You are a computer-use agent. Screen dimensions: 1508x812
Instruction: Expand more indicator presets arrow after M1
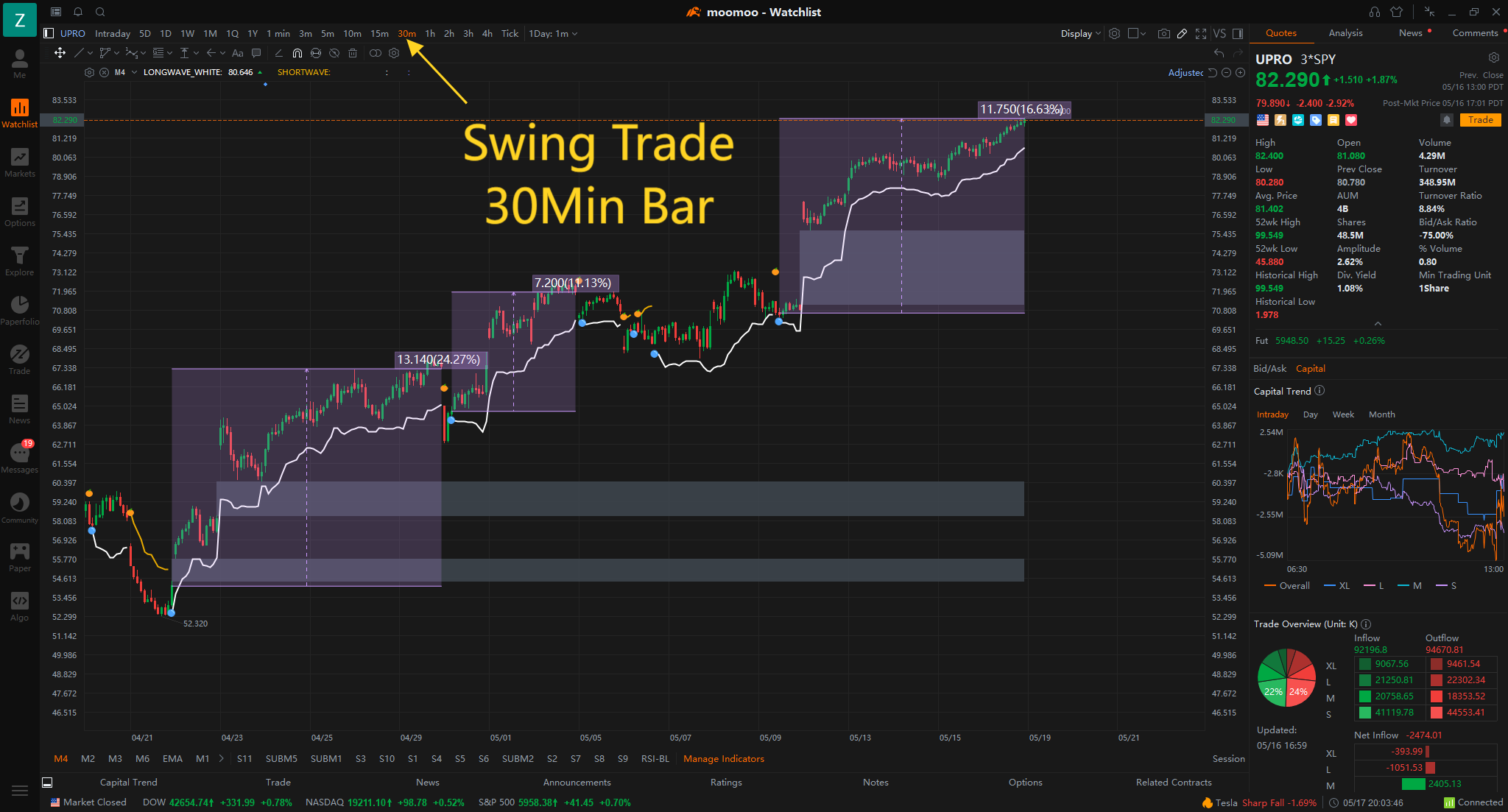(x=221, y=758)
